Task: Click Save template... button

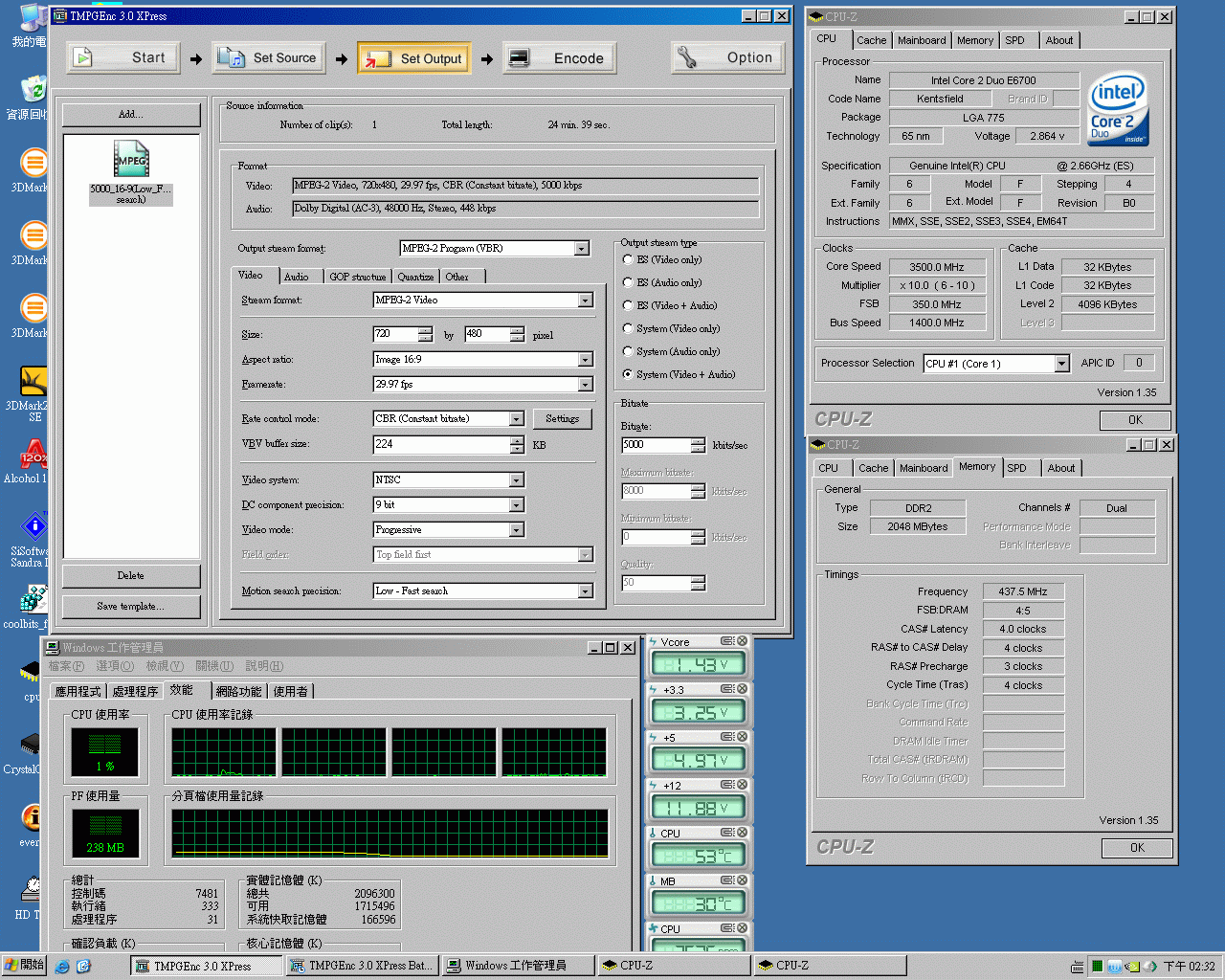Action: (x=131, y=606)
